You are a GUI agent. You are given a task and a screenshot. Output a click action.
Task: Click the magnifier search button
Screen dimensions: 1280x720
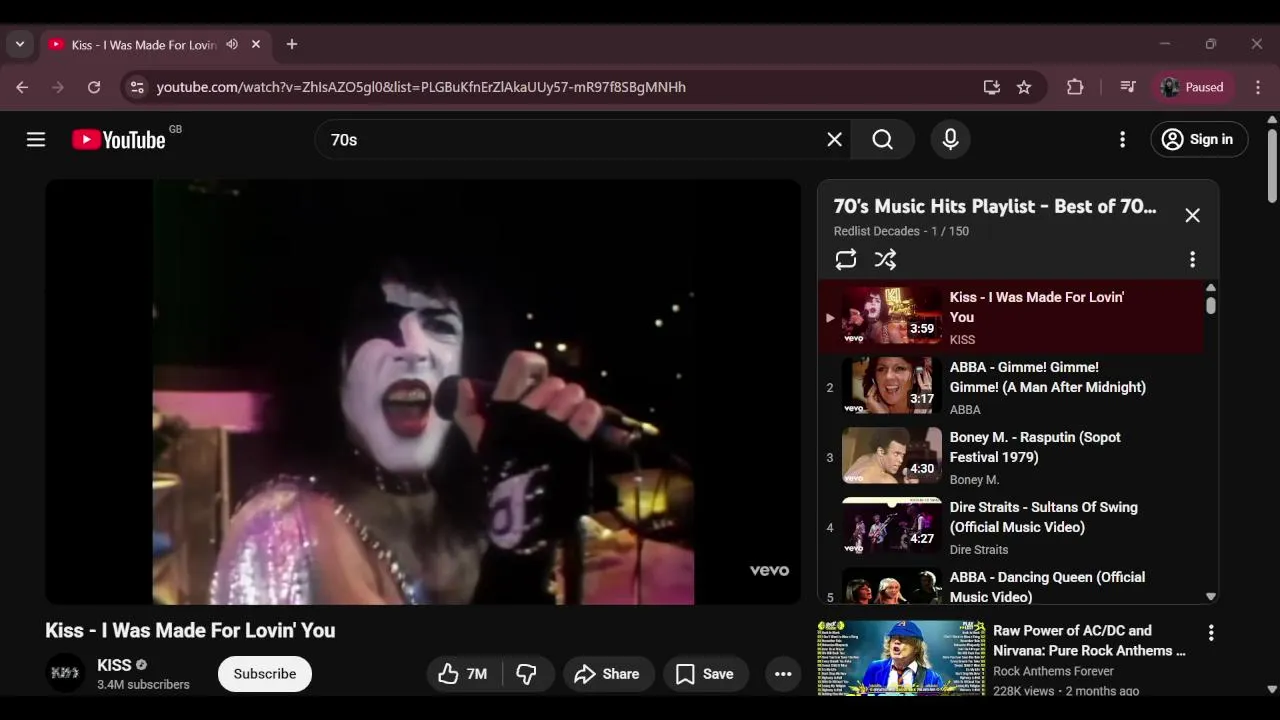click(882, 140)
